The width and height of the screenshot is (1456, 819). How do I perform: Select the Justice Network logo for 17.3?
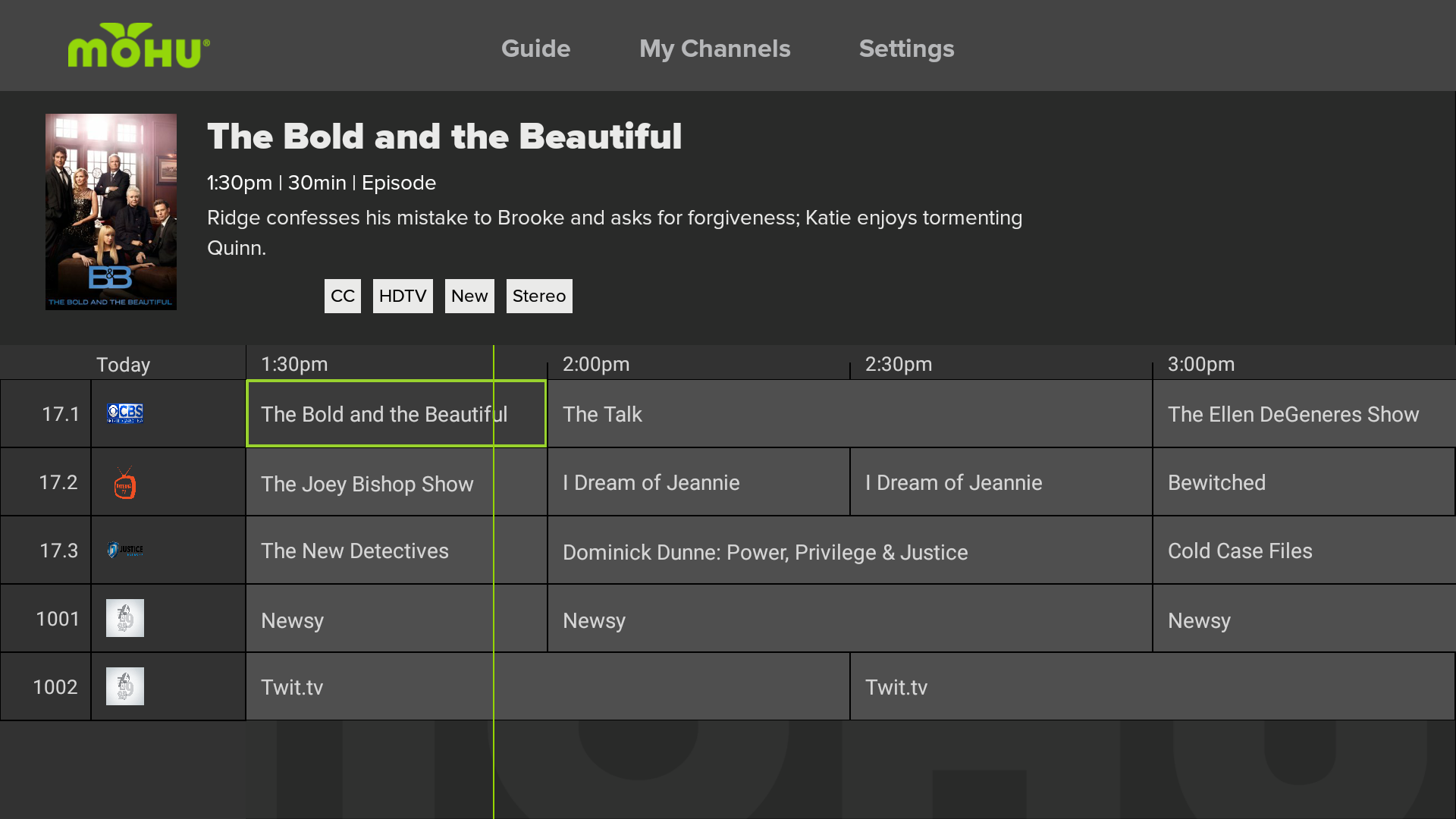[125, 550]
